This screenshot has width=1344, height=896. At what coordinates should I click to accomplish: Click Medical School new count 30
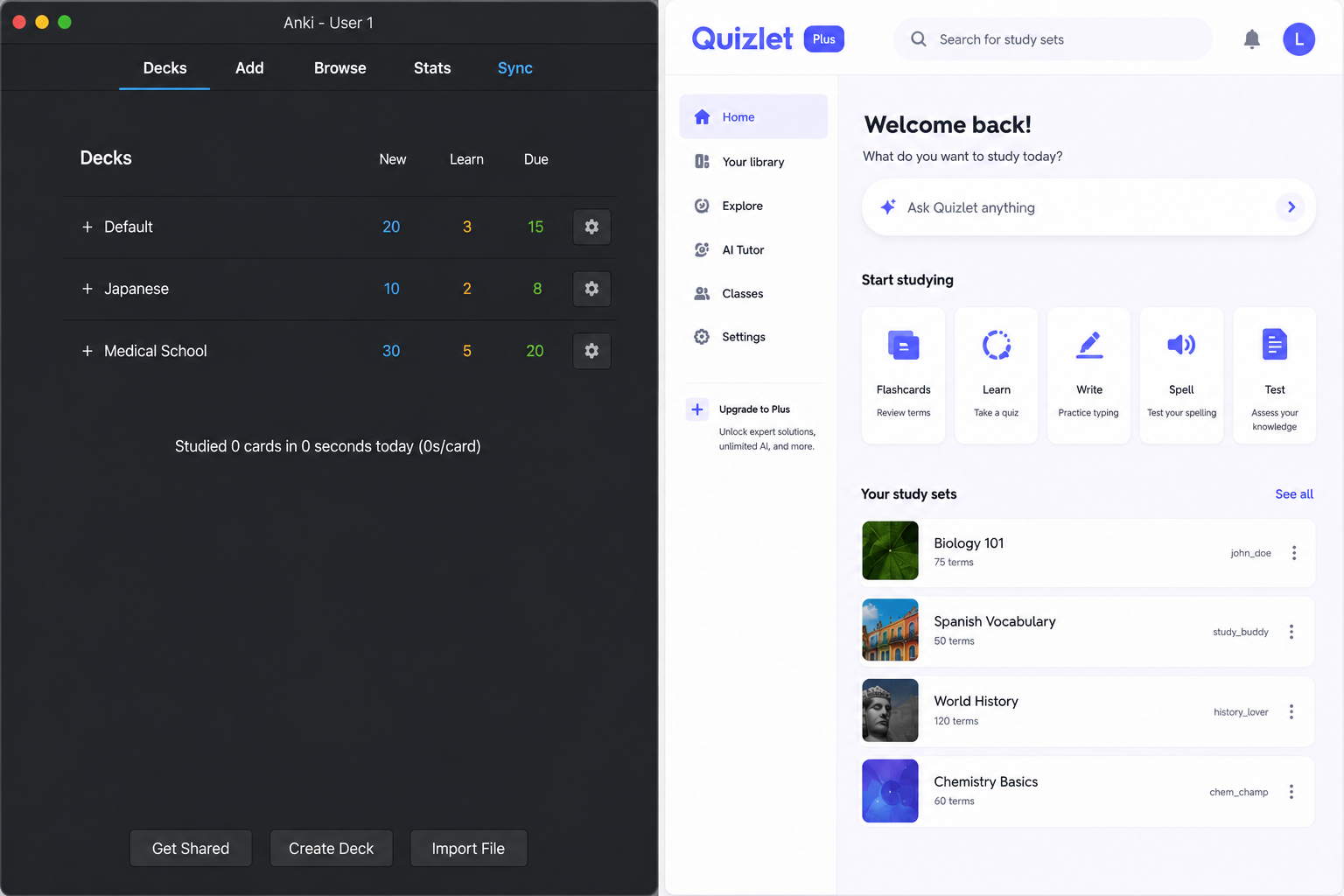391,351
